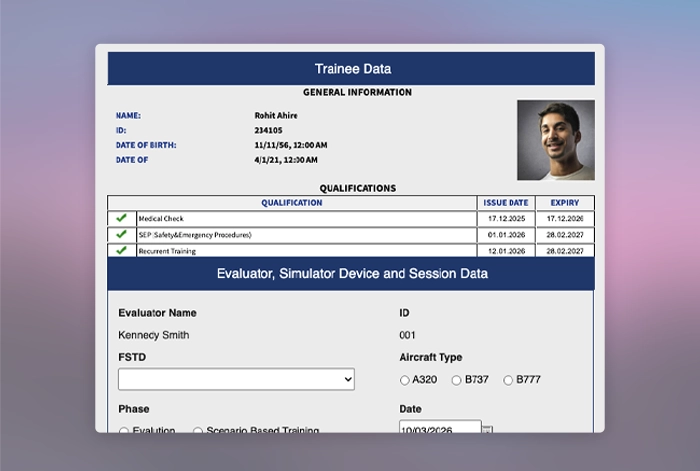Click trainee name Rohit Ahire
700x471 pixels.
[x=276, y=115]
